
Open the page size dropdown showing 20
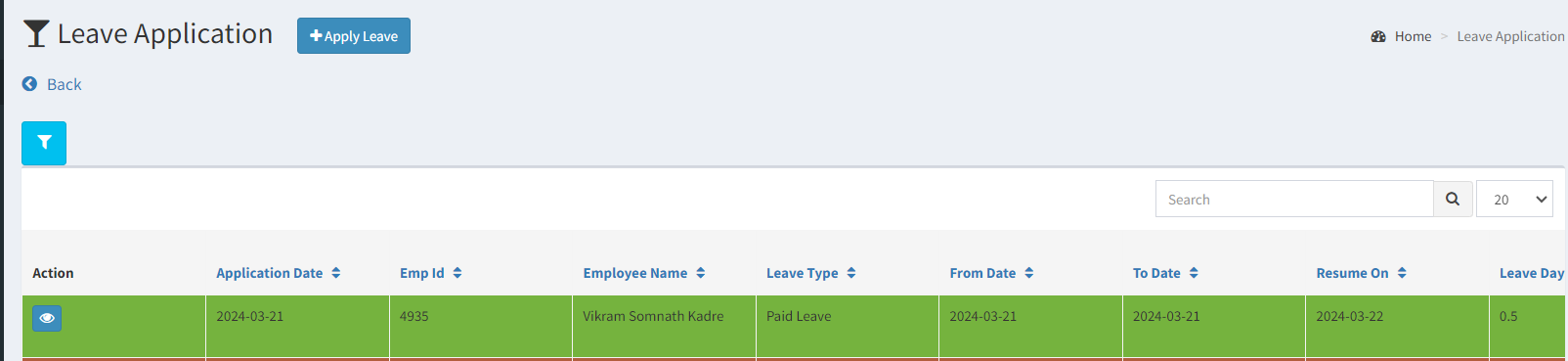(x=1514, y=199)
